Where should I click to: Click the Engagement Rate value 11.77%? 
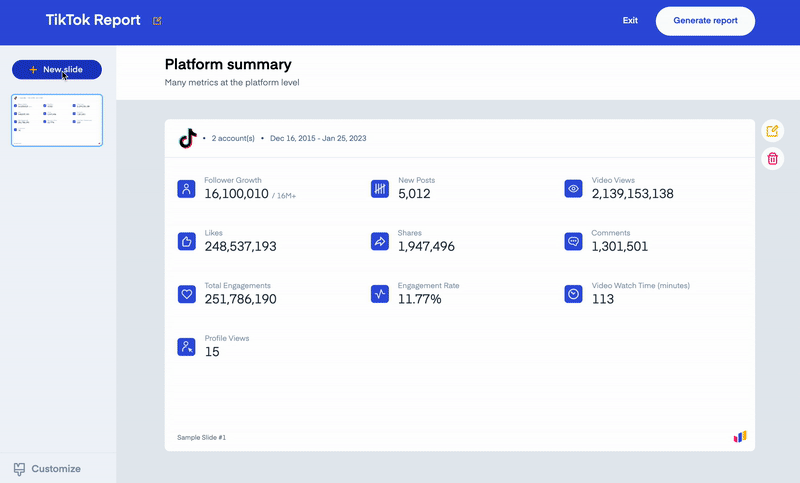tap(419, 299)
